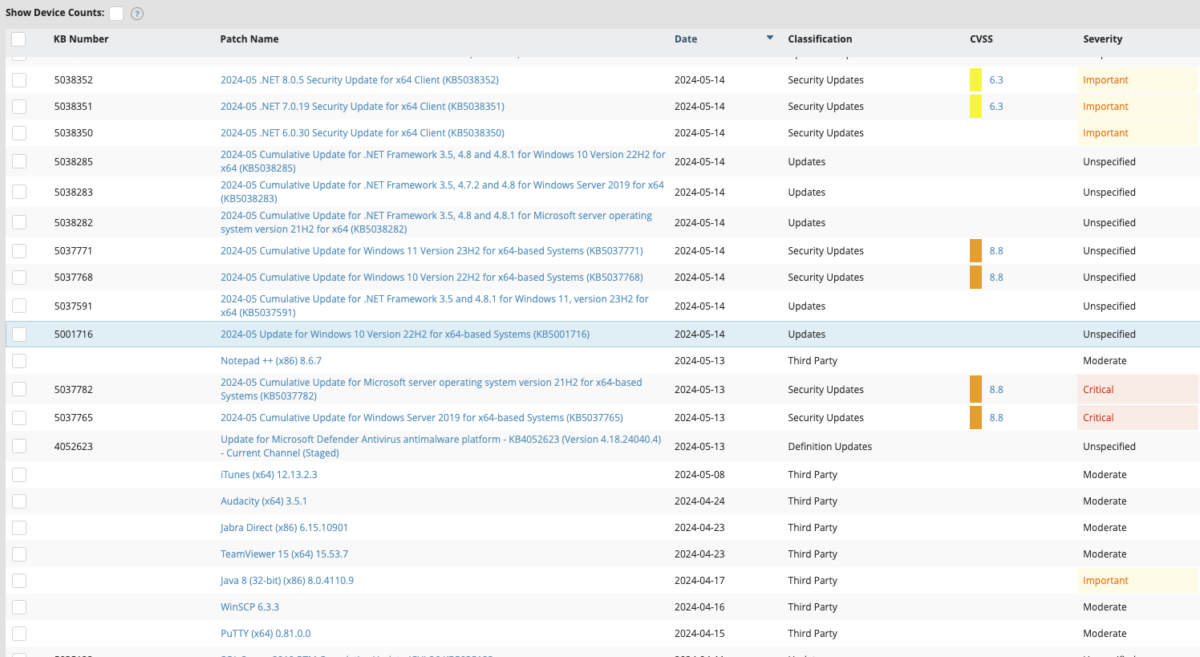Check the select-all checkbox in header row
Screen dimensions: 1200x657
(x=19, y=39)
